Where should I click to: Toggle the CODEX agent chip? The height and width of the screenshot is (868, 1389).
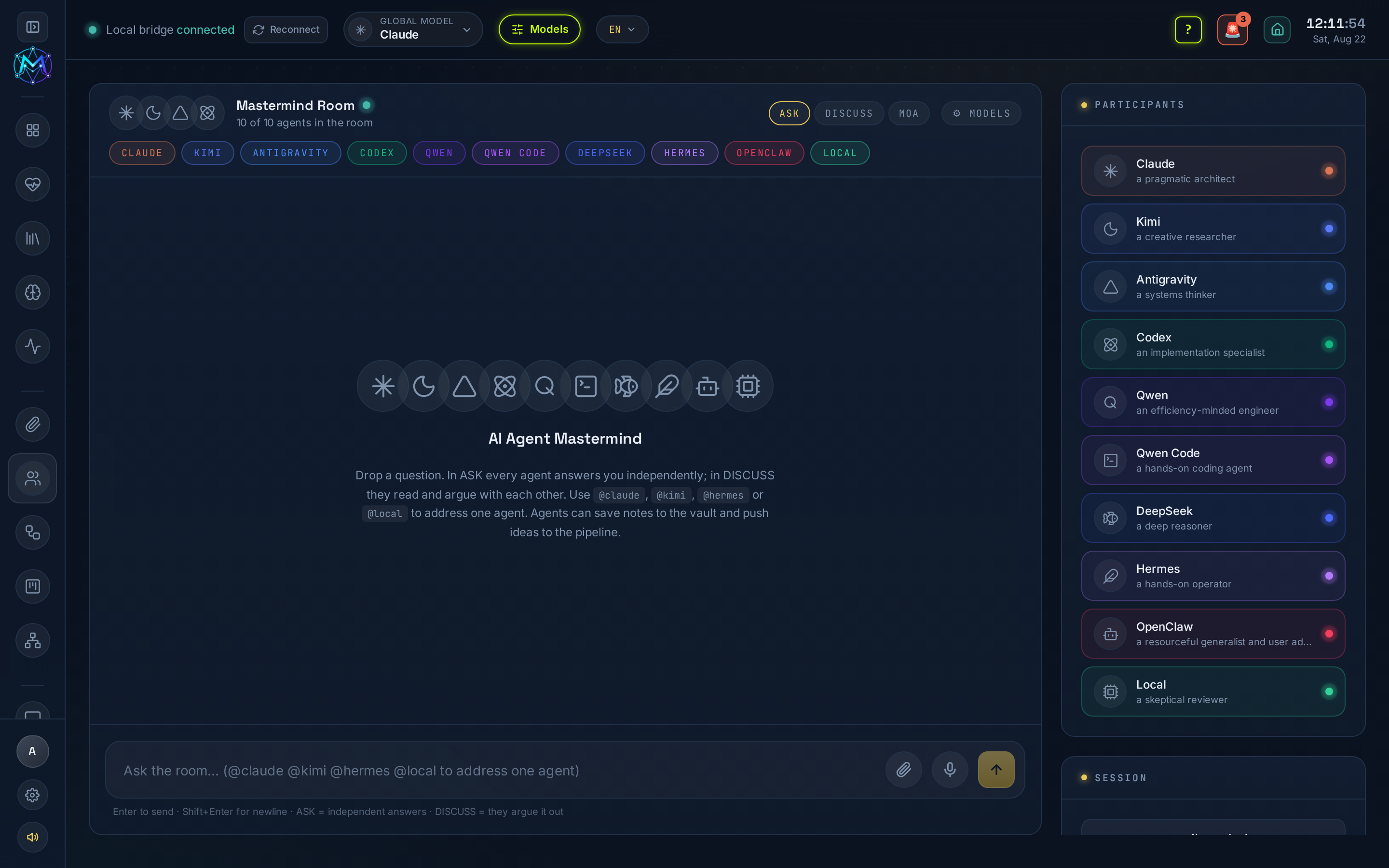[x=377, y=153]
